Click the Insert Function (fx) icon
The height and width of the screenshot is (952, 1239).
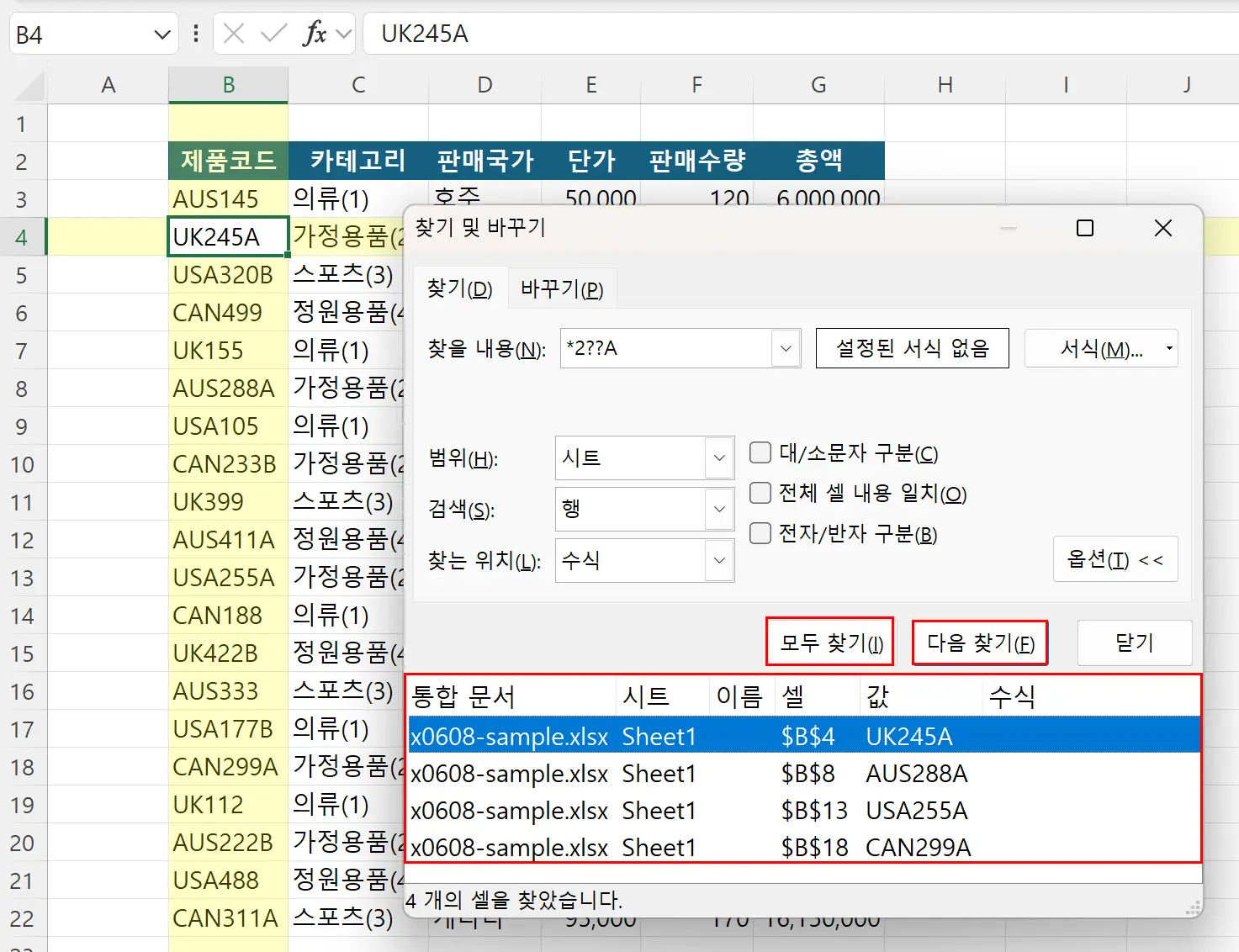(316, 34)
